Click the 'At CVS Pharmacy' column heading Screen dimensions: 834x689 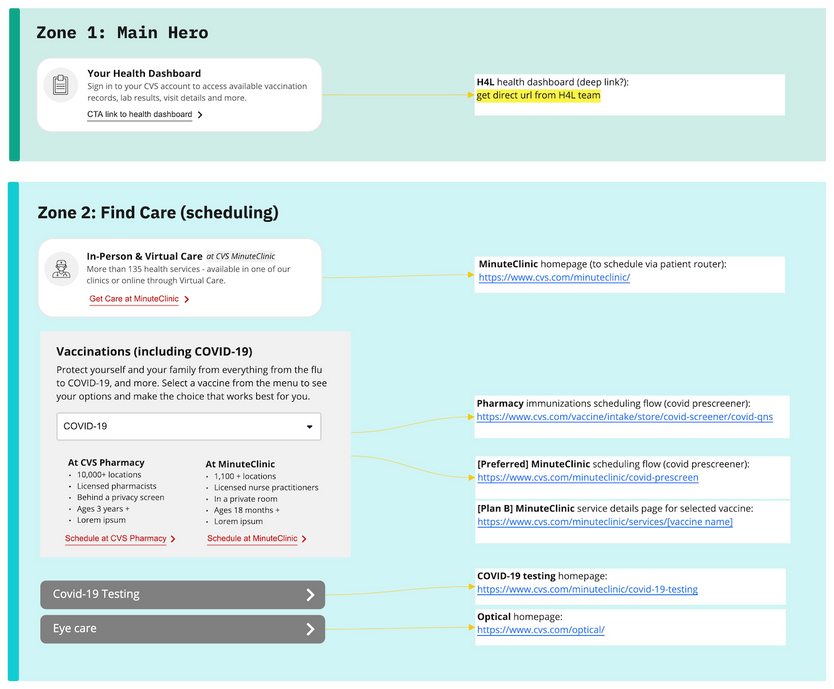[x=106, y=462]
